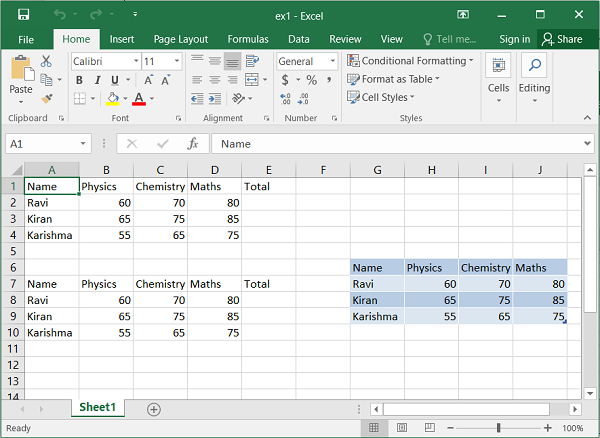Click the zoom slider in status bar

[x=498, y=428]
